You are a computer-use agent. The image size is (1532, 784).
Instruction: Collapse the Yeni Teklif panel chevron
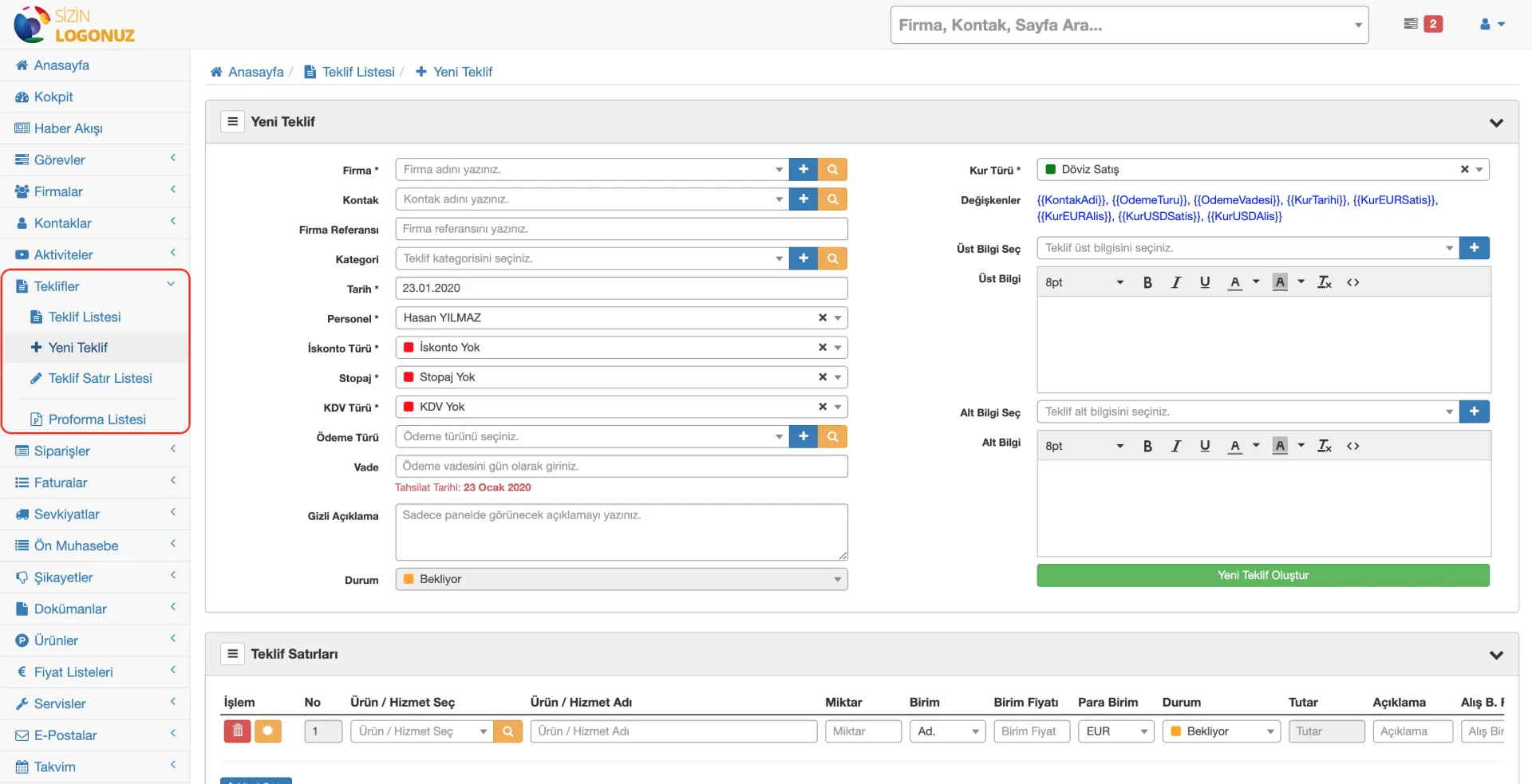[x=1496, y=122]
